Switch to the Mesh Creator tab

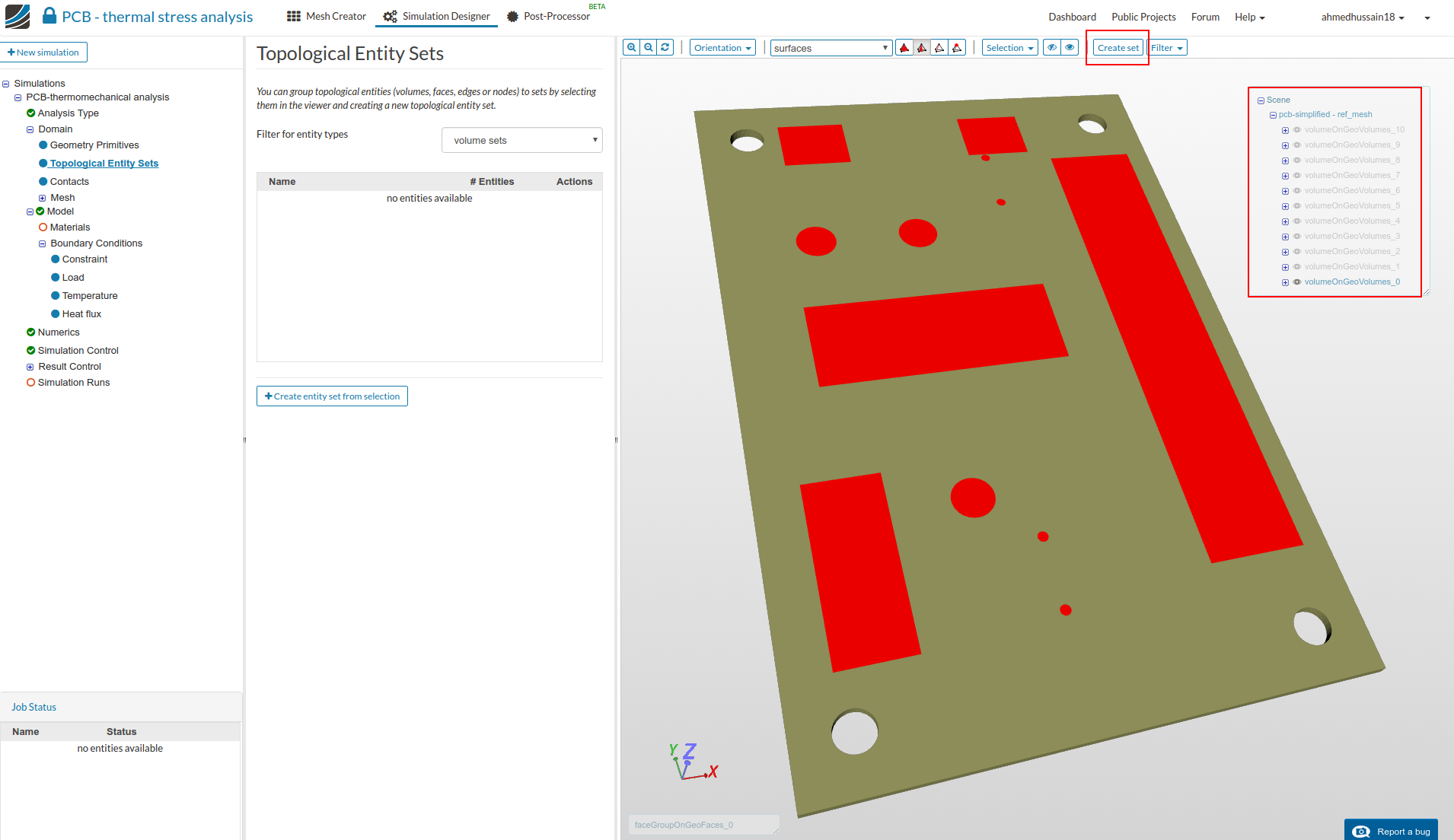coord(327,16)
